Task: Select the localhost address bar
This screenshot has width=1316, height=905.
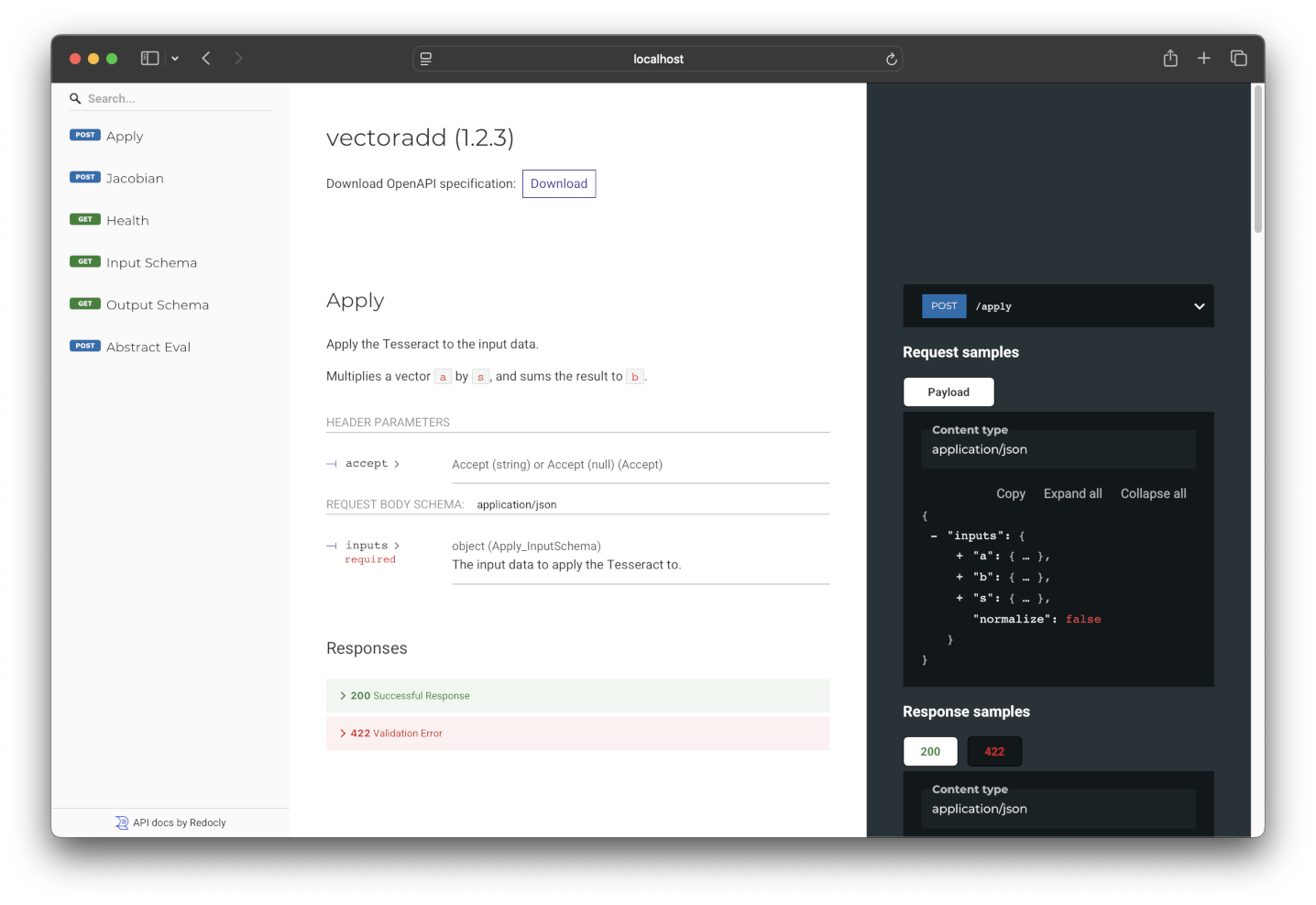Action: pyautogui.click(x=658, y=59)
